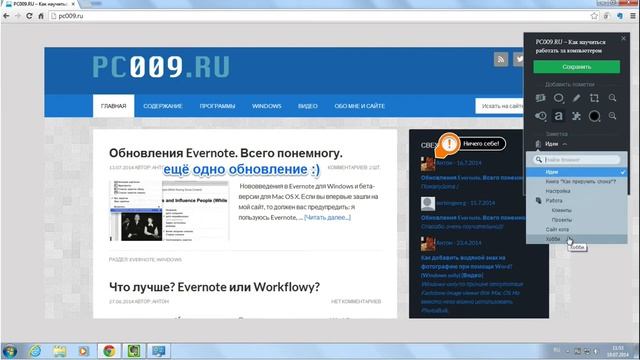Click the PC009.RU site logo
640x360 pixels.
pyautogui.click(x=161, y=67)
